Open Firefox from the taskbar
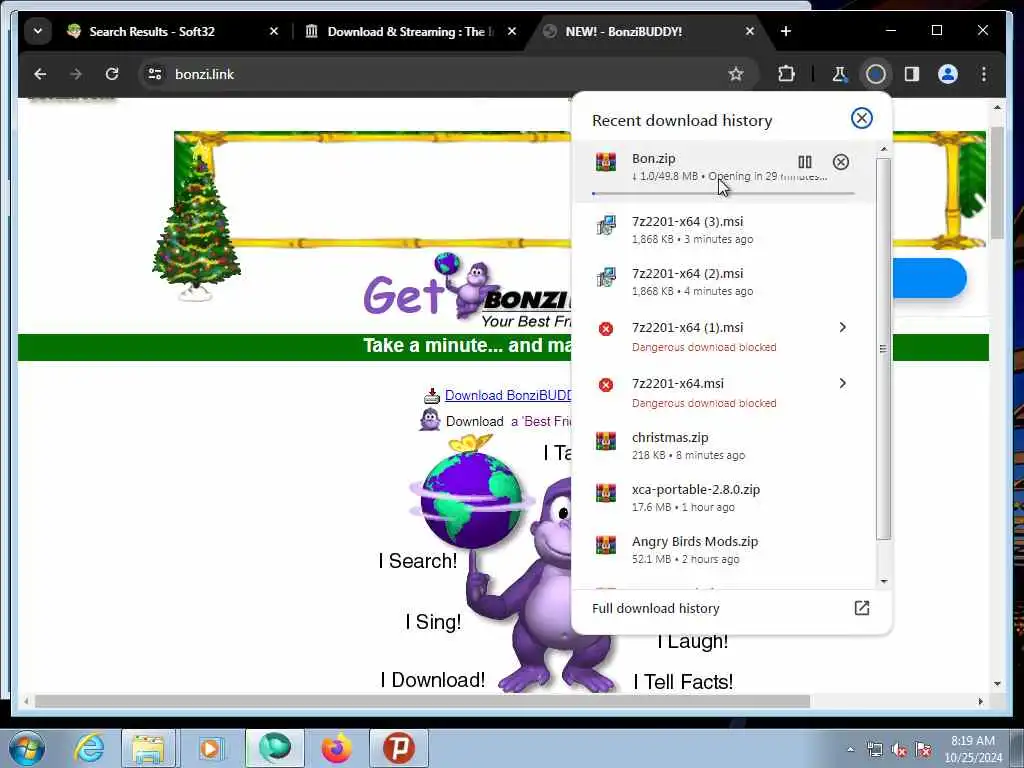The image size is (1024, 768). pos(336,748)
